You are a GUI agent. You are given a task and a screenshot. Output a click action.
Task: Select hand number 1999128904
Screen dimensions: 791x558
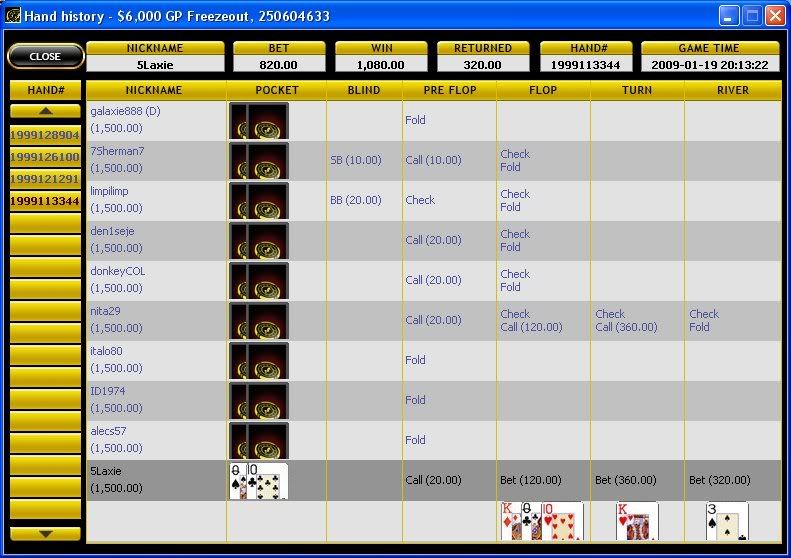coord(45,135)
